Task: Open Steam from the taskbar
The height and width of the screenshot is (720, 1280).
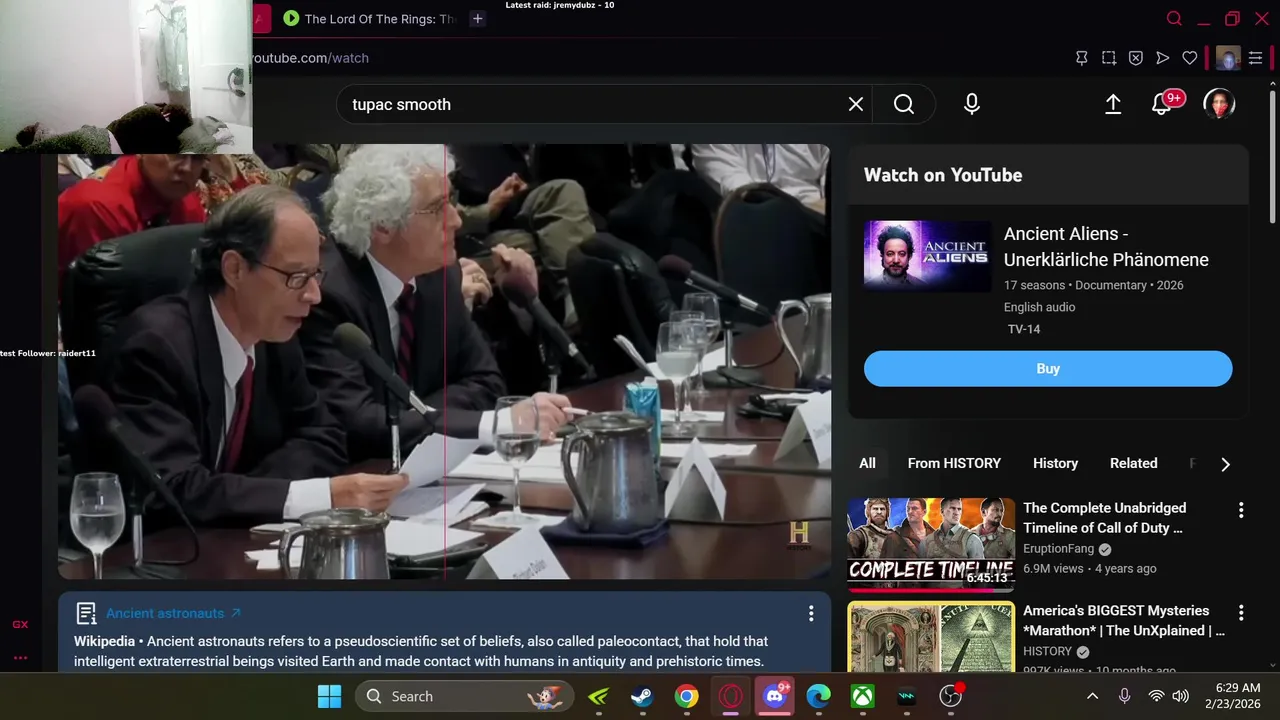Action: [x=642, y=696]
